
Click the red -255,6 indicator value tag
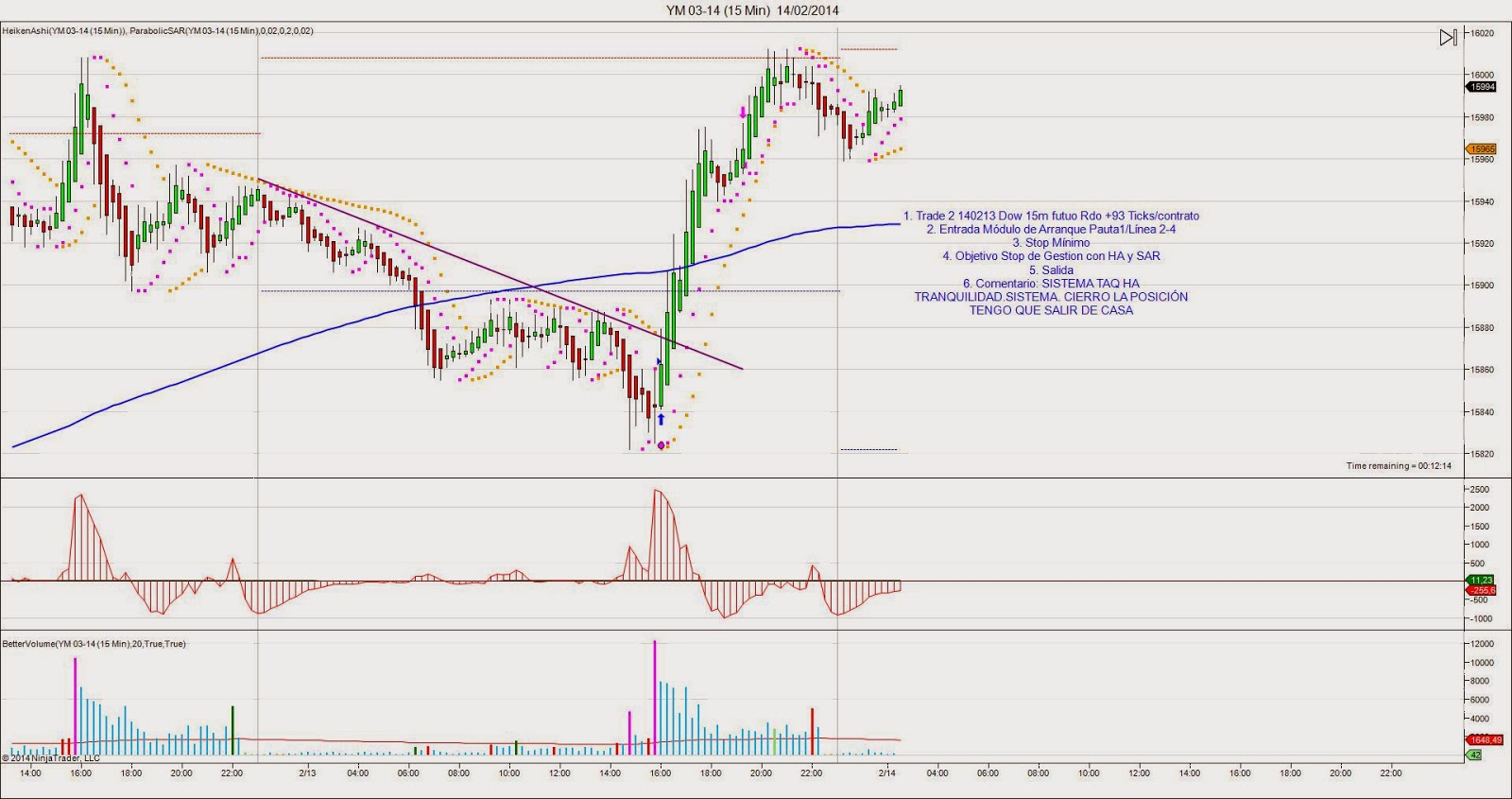click(1481, 590)
